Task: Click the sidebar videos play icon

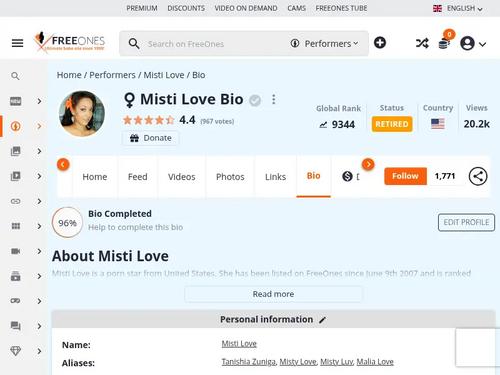Action: [x=16, y=176]
